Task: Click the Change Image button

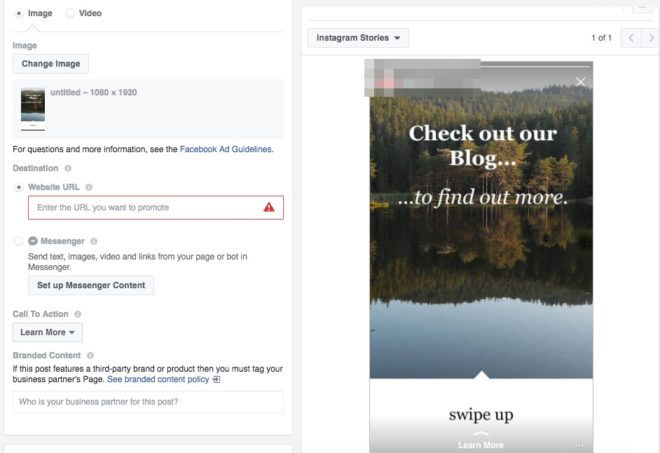Action: click(x=51, y=64)
